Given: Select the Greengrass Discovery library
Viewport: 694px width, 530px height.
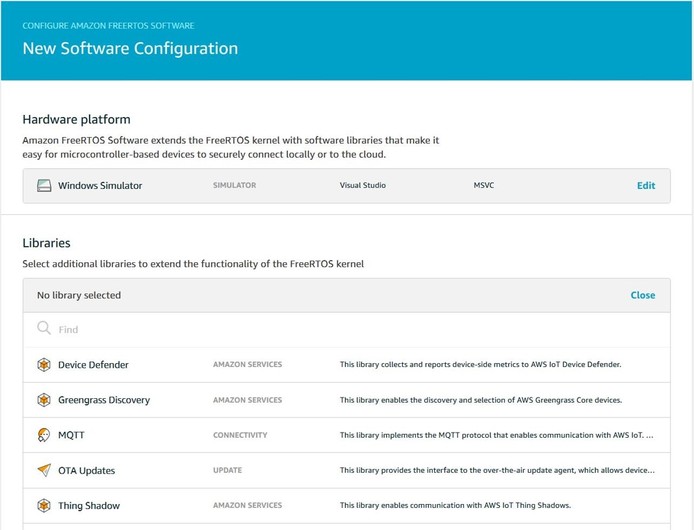Looking at the screenshot, I should 347,400.
